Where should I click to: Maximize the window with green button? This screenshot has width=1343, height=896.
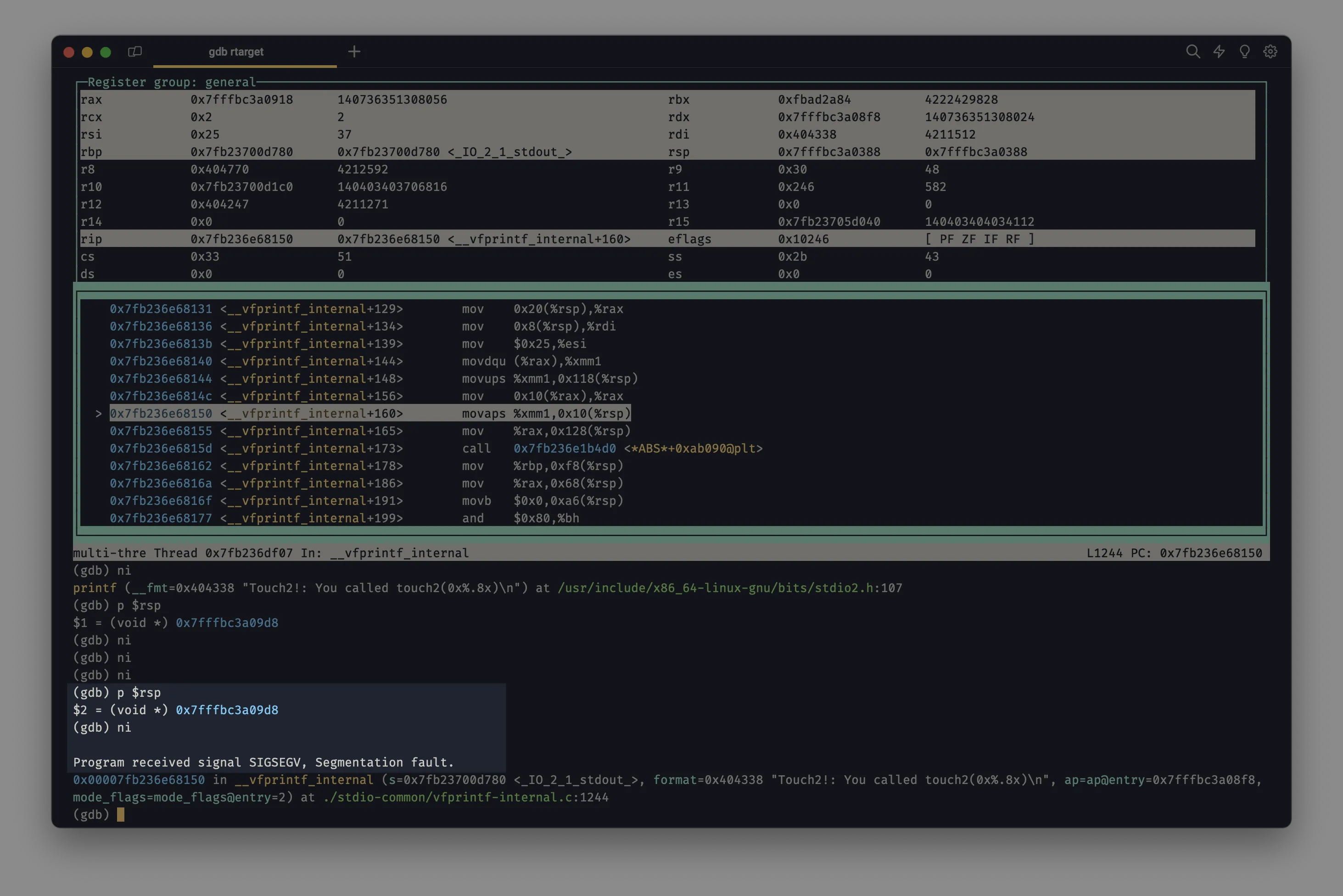[x=105, y=52]
